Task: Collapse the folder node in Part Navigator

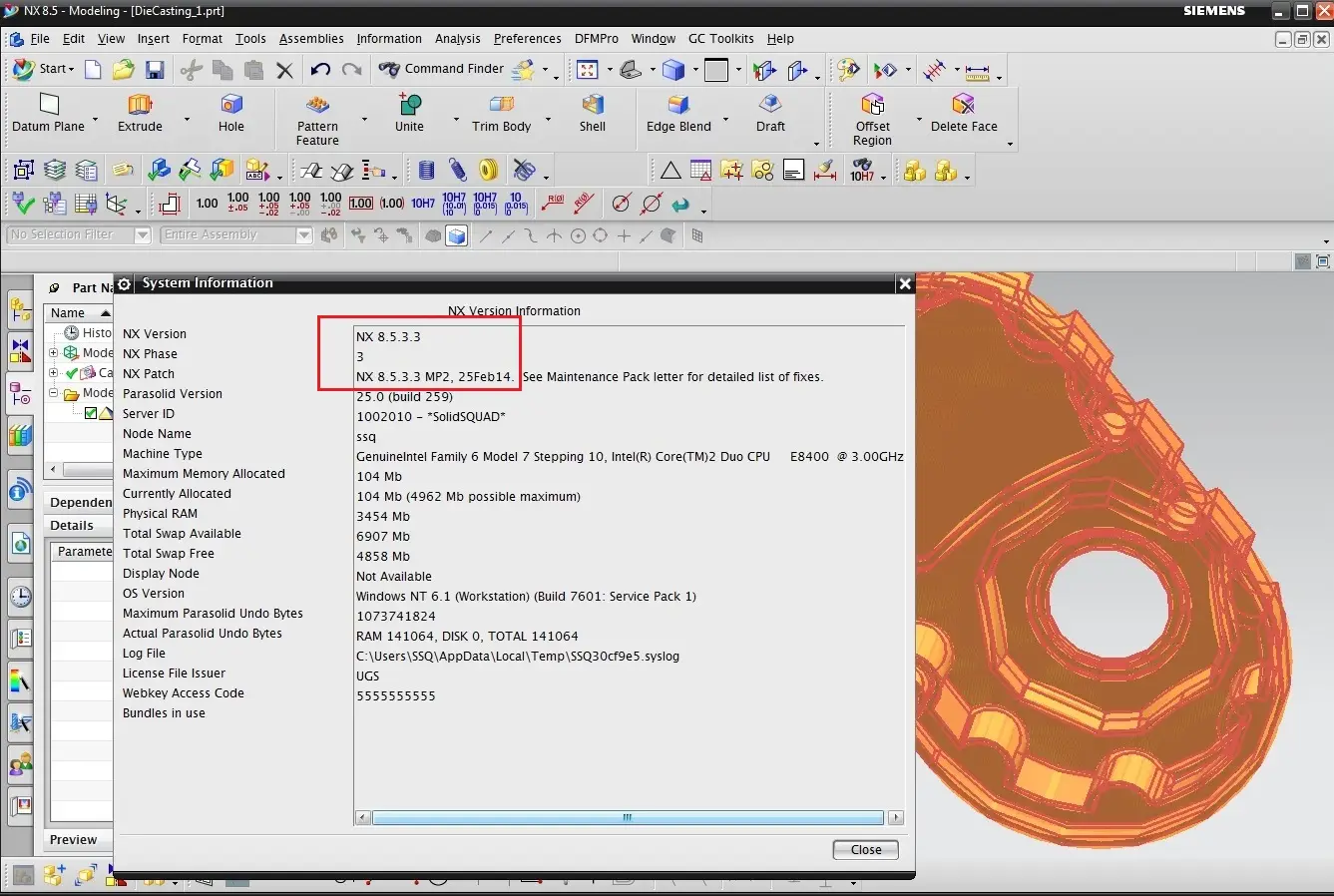Action: (x=54, y=393)
